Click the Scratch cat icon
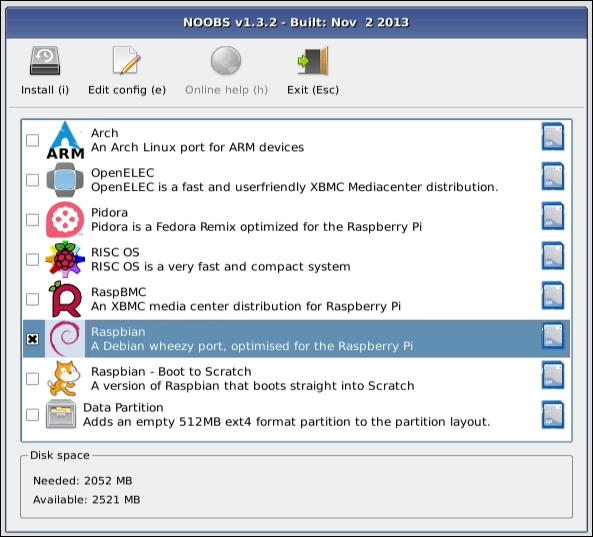Screen dimensions: 593x537 pos(64,378)
